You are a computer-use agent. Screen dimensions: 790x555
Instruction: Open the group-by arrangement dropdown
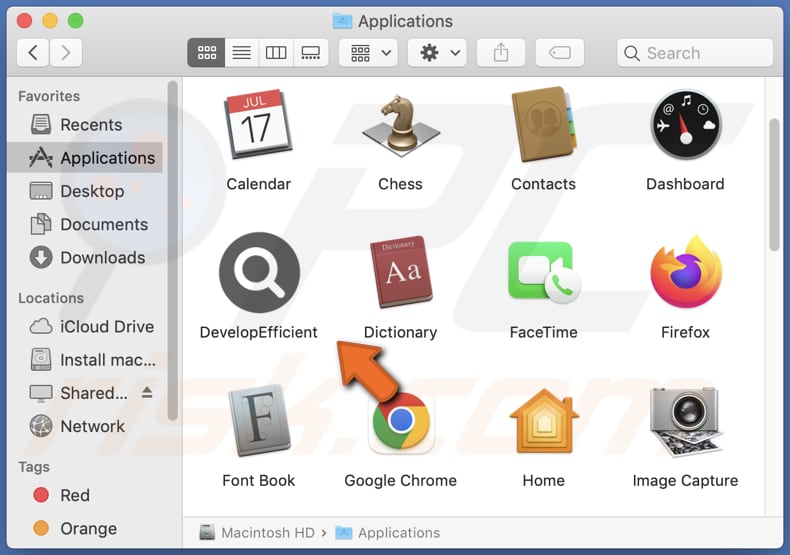(x=368, y=52)
